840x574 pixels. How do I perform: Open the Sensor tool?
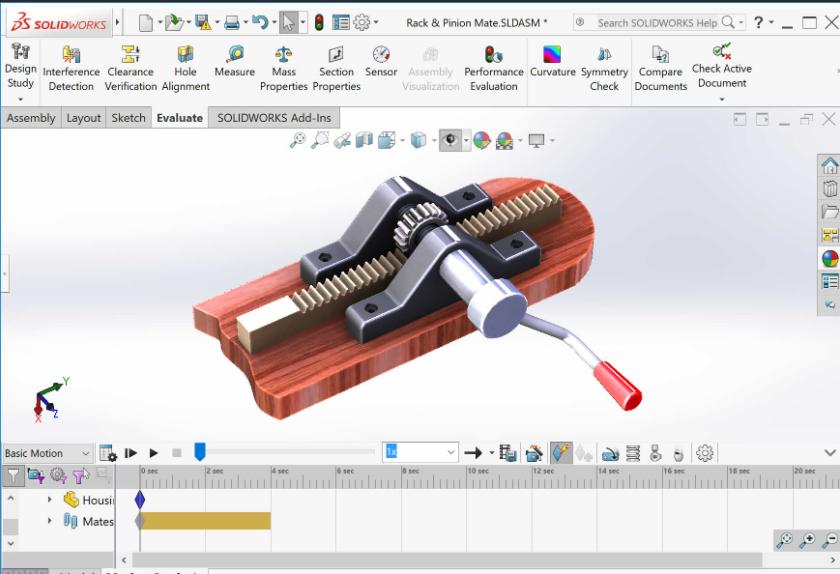(381, 62)
